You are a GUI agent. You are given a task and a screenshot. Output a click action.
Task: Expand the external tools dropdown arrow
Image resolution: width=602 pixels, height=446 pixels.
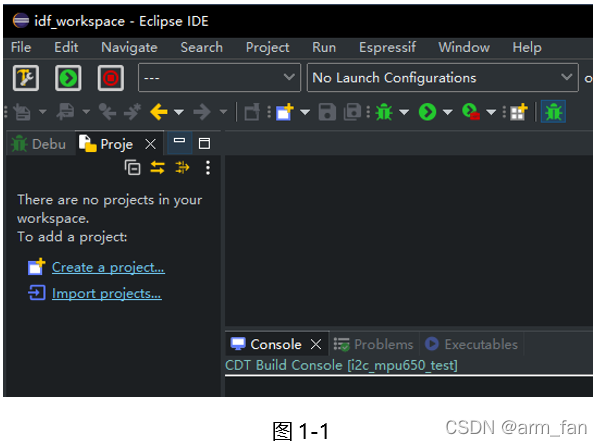[x=491, y=112]
